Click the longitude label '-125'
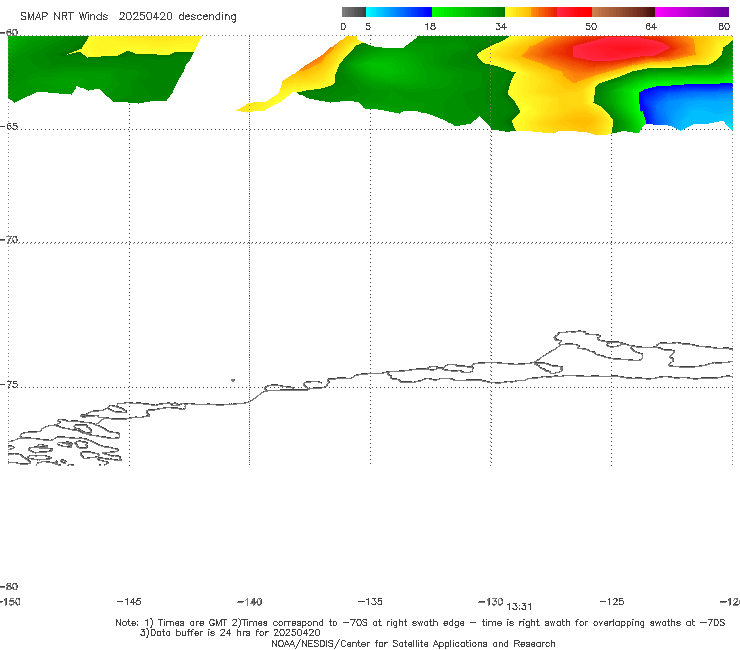 [x=612, y=601]
